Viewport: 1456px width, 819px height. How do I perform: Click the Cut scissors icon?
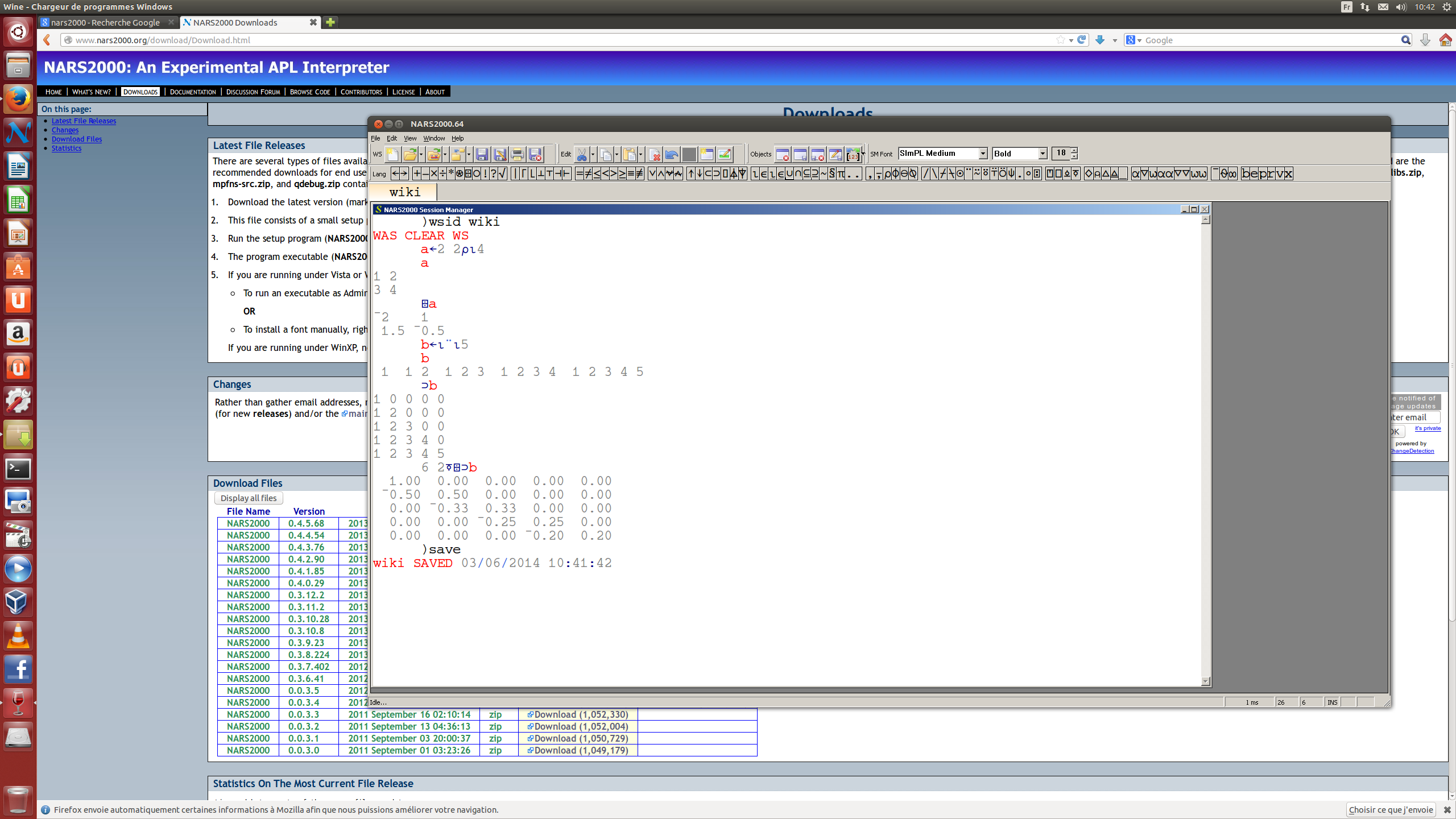(581, 154)
